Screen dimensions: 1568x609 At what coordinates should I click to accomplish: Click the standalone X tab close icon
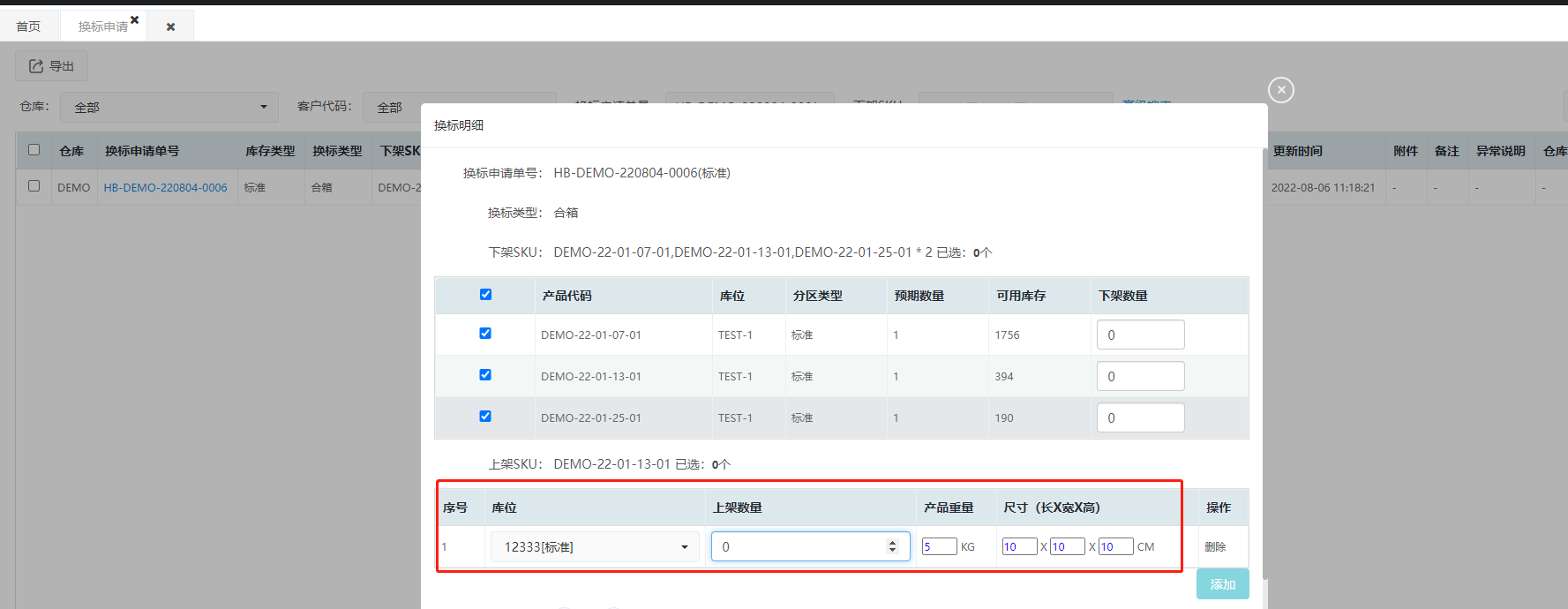(x=170, y=27)
